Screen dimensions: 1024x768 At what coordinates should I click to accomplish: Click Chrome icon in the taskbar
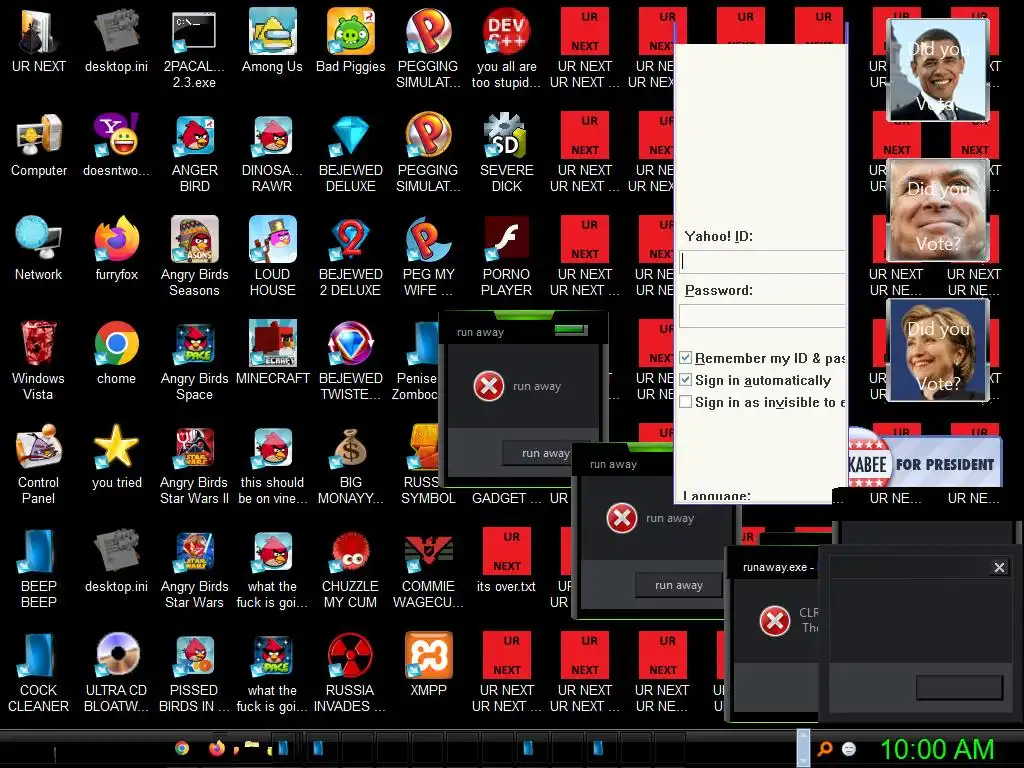[182, 748]
